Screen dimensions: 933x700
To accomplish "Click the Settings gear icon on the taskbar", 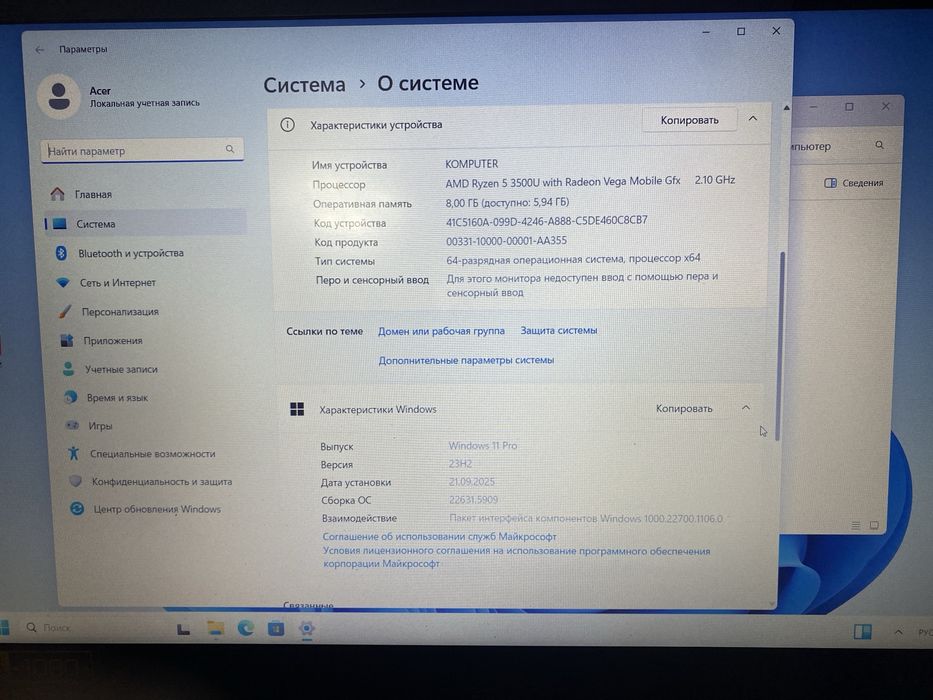I will point(306,629).
